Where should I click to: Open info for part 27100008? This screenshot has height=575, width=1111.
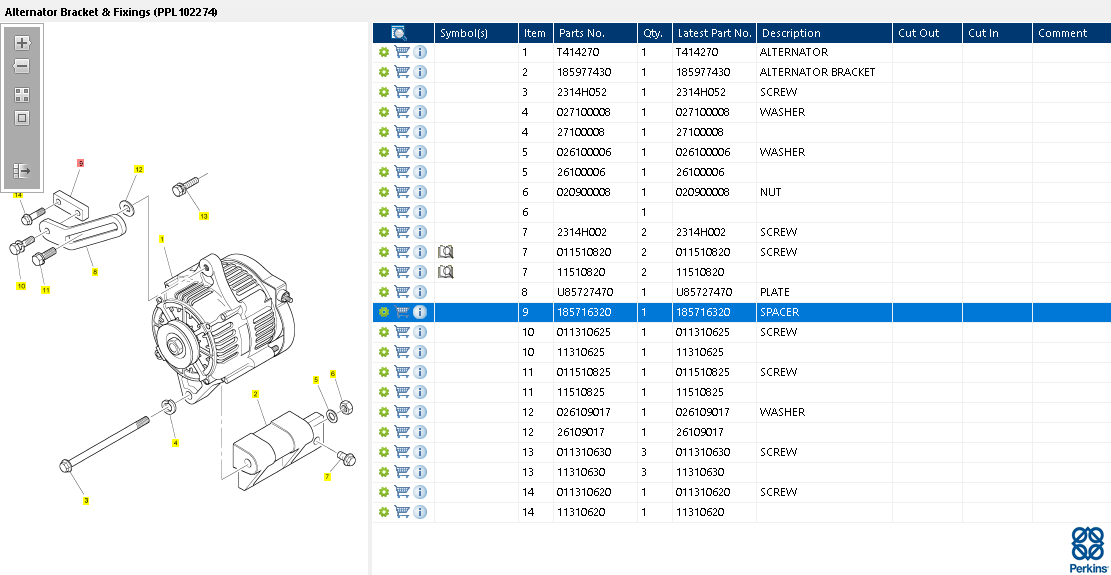pos(420,132)
